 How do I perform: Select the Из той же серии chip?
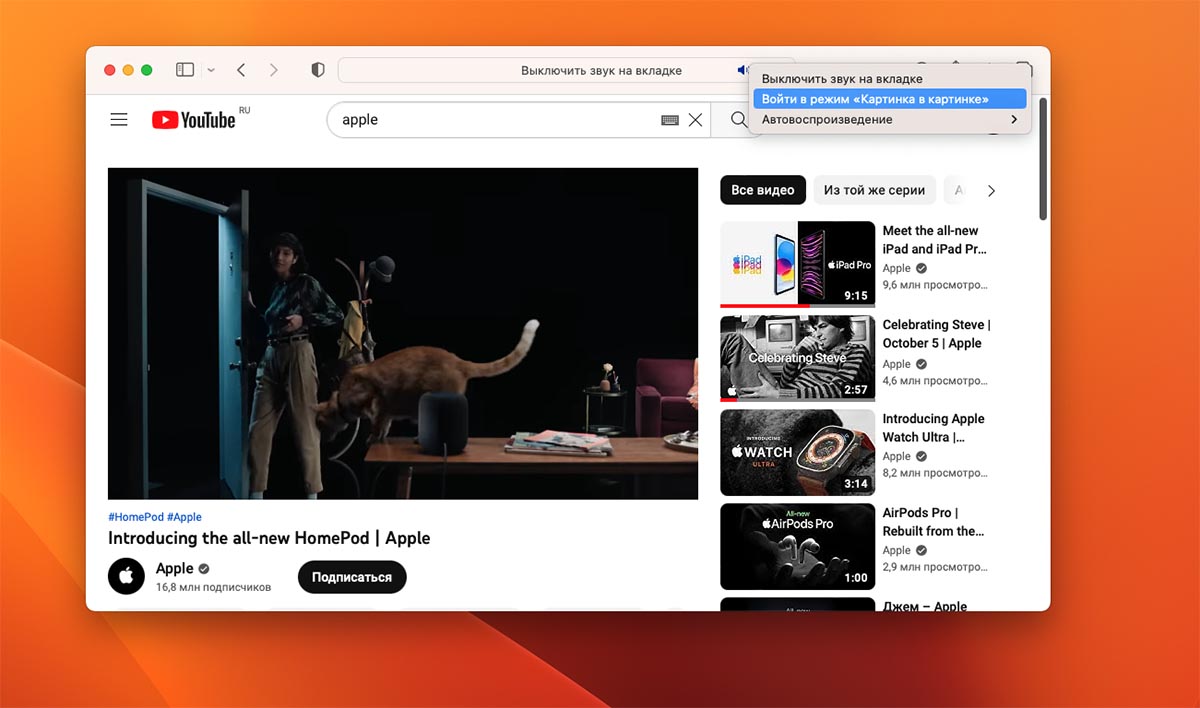pos(873,190)
